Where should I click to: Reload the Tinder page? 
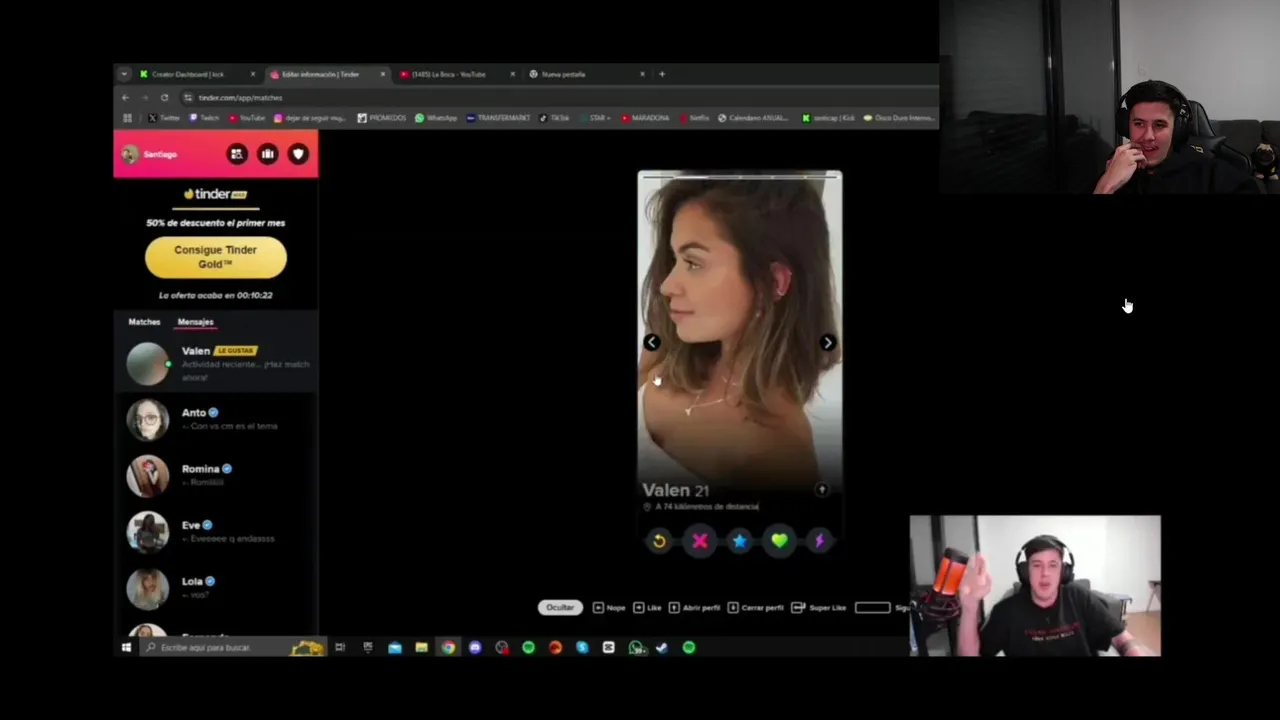pyautogui.click(x=165, y=98)
